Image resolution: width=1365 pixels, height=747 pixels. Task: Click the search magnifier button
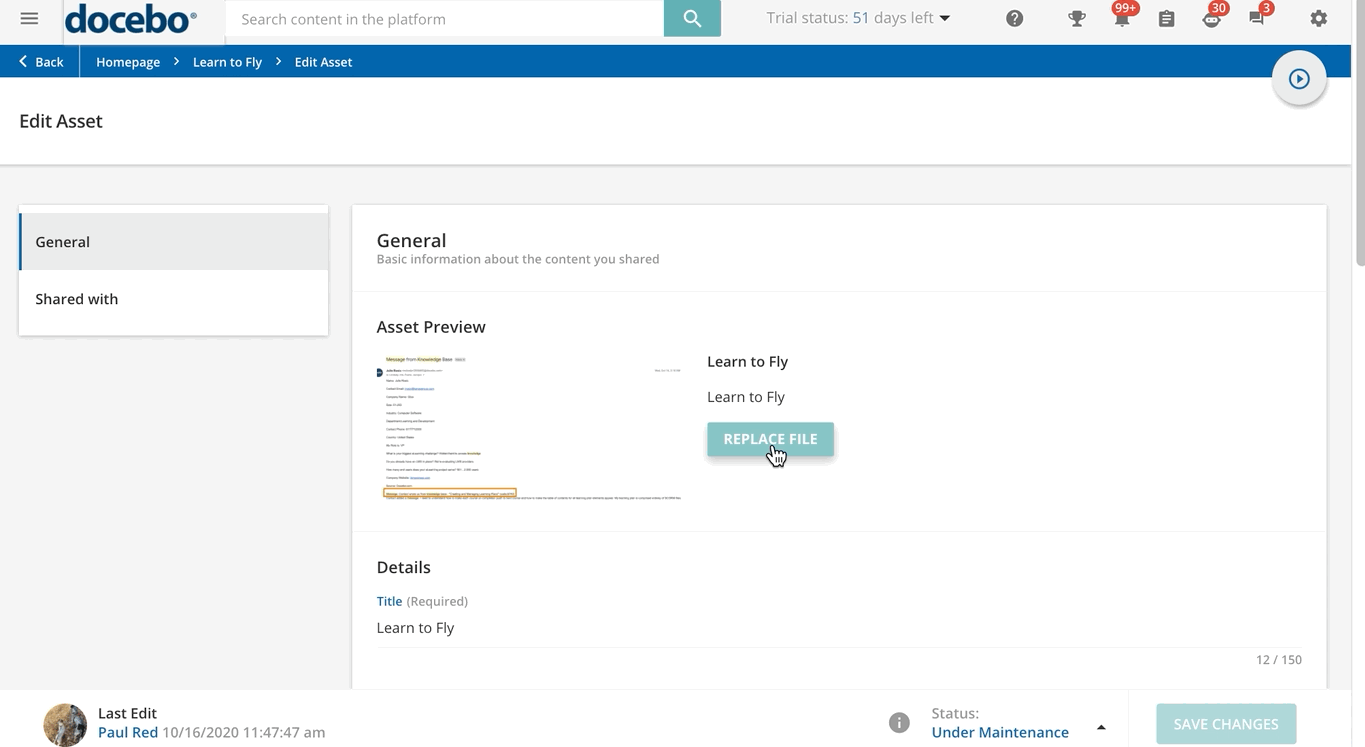pyautogui.click(x=692, y=18)
